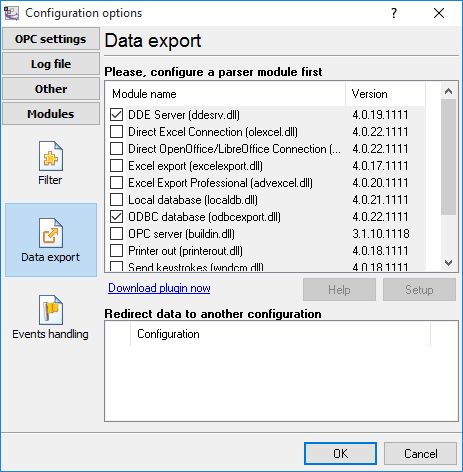Viewport: 463px width, 472px height.
Task: Click version 3.1.10.1118 cell
Action: coord(381,234)
